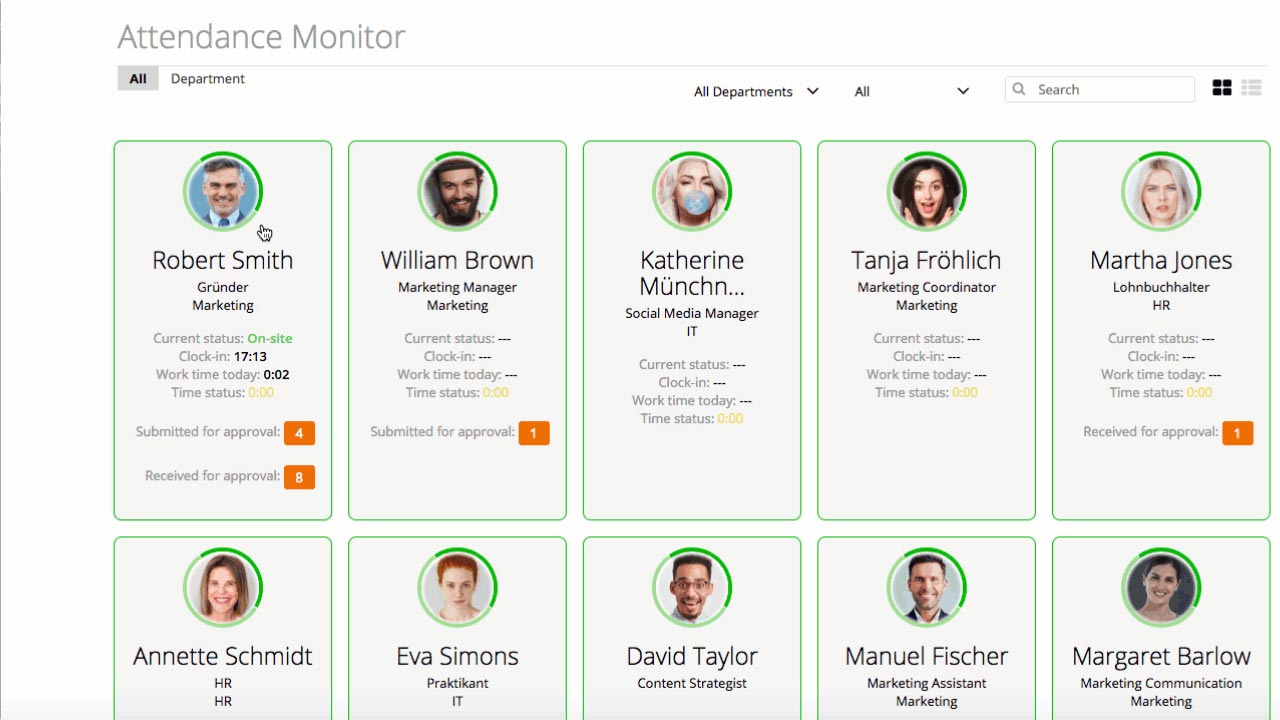
Task: Select the All tab
Action: point(138,79)
